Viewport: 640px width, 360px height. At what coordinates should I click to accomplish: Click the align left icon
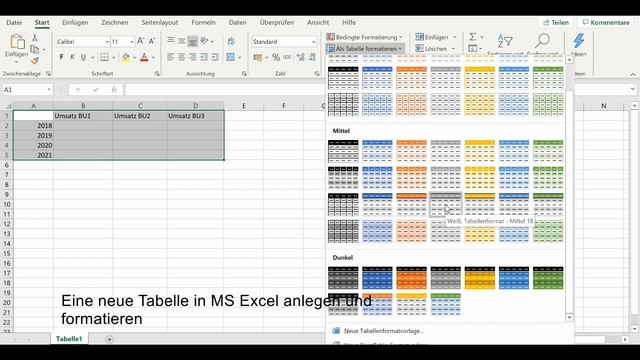171,57
